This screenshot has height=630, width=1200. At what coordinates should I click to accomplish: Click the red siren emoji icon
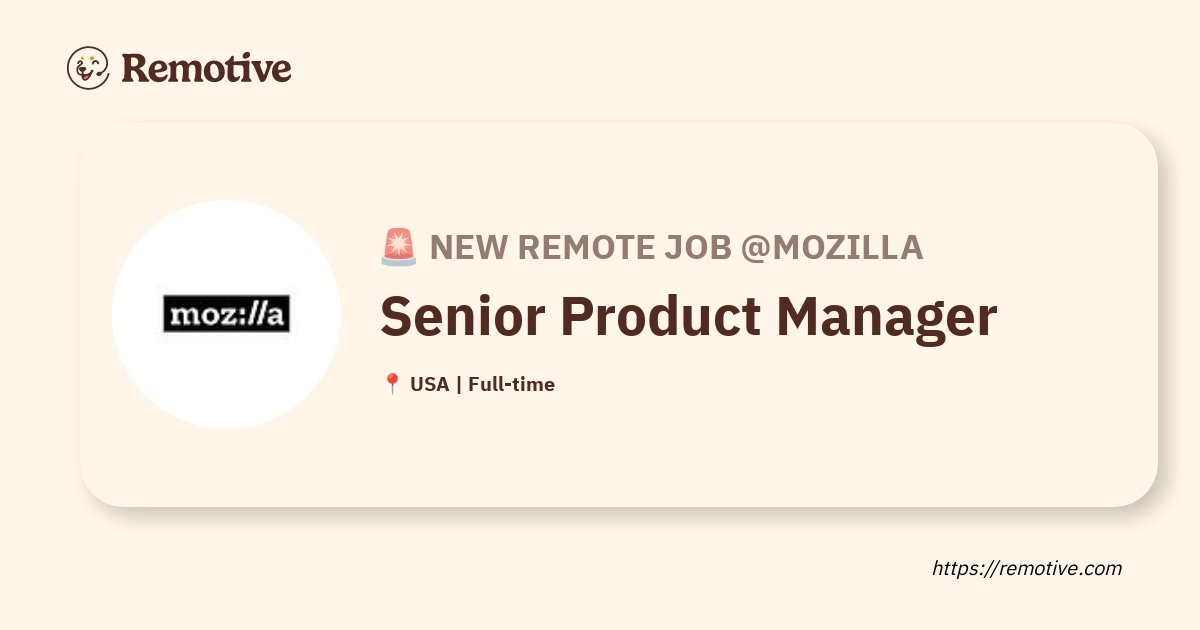[399, 247]
